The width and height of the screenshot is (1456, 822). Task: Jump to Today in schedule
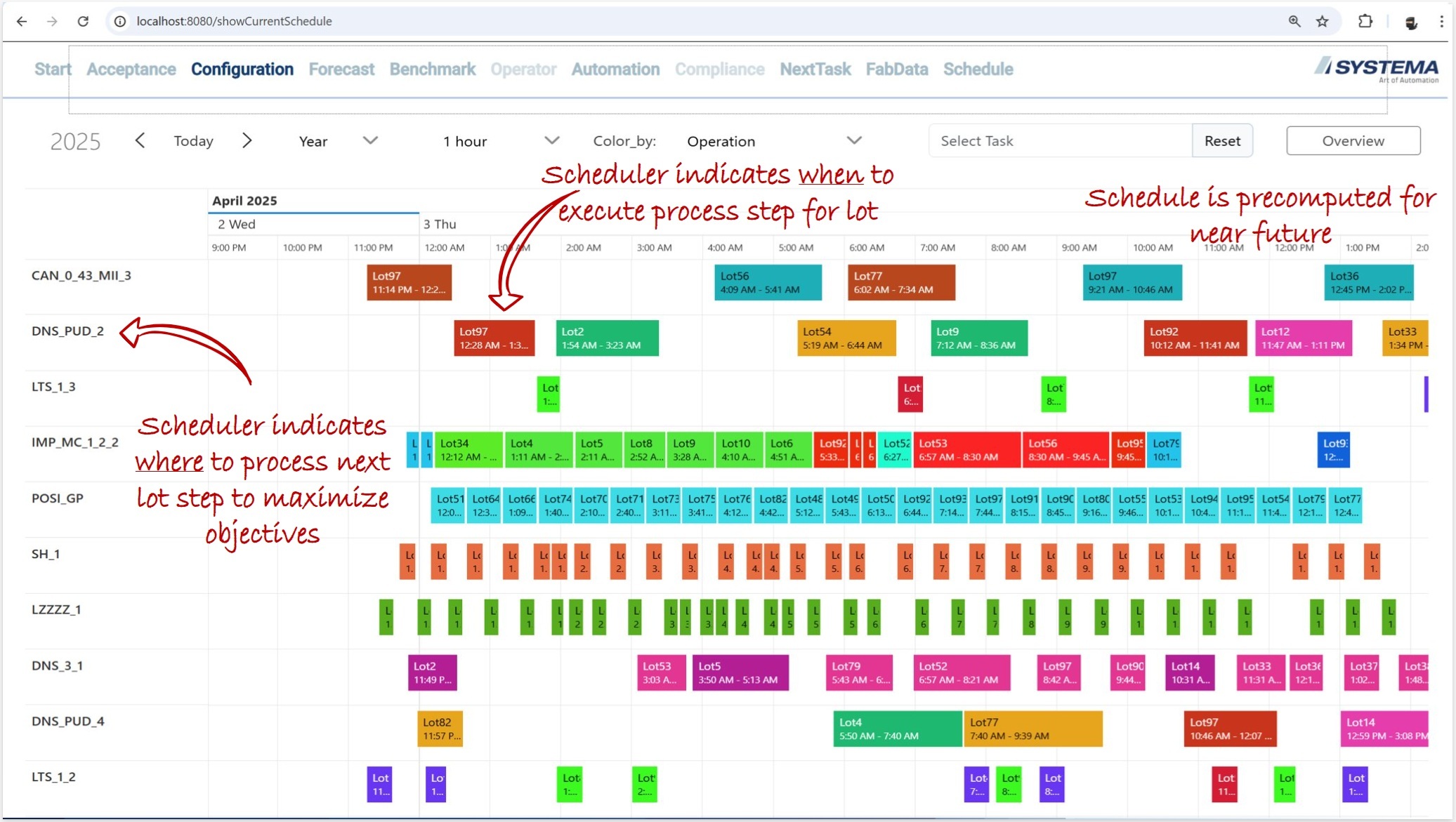[193, 141]
